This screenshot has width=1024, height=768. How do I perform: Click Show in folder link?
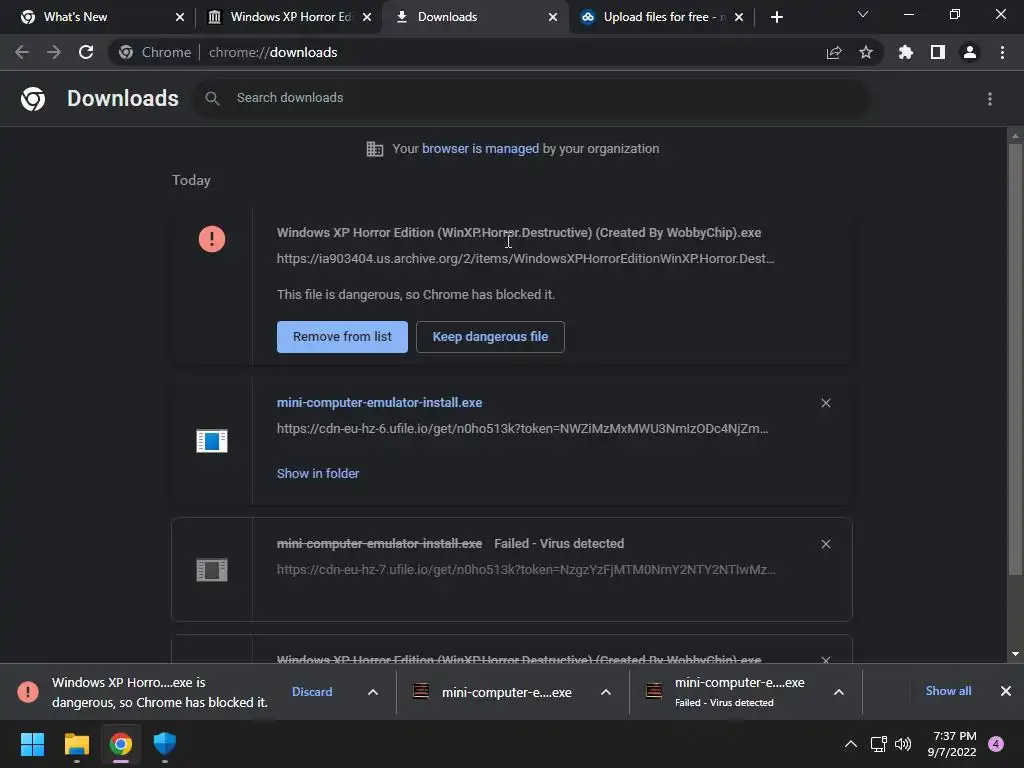(x=318, y=473)
